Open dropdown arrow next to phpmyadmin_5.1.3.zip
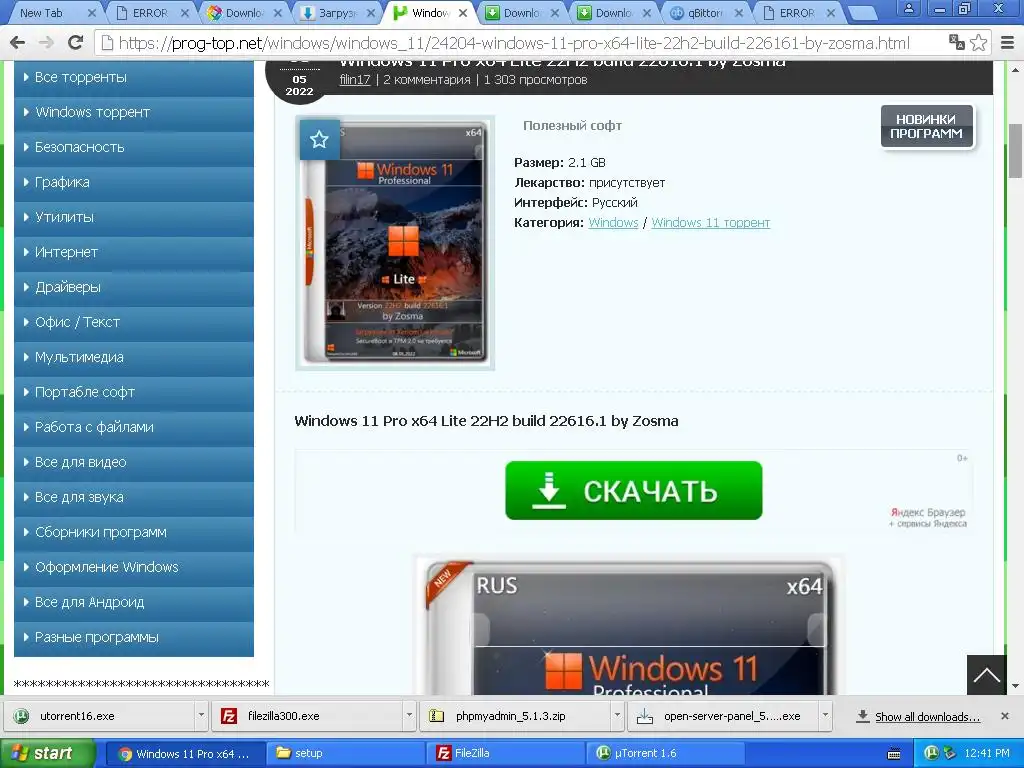 coord(617,716)
